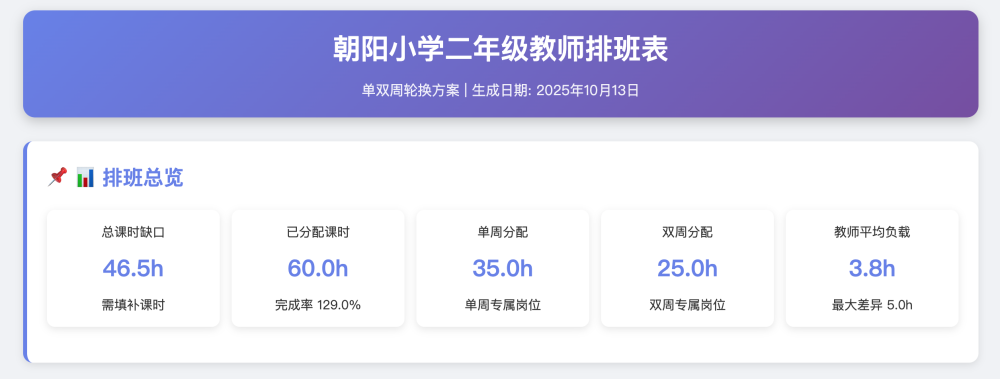Click the 35.0h value
Image resolution: width=1000 pixels, height=379 pixels.
[503, 268]
